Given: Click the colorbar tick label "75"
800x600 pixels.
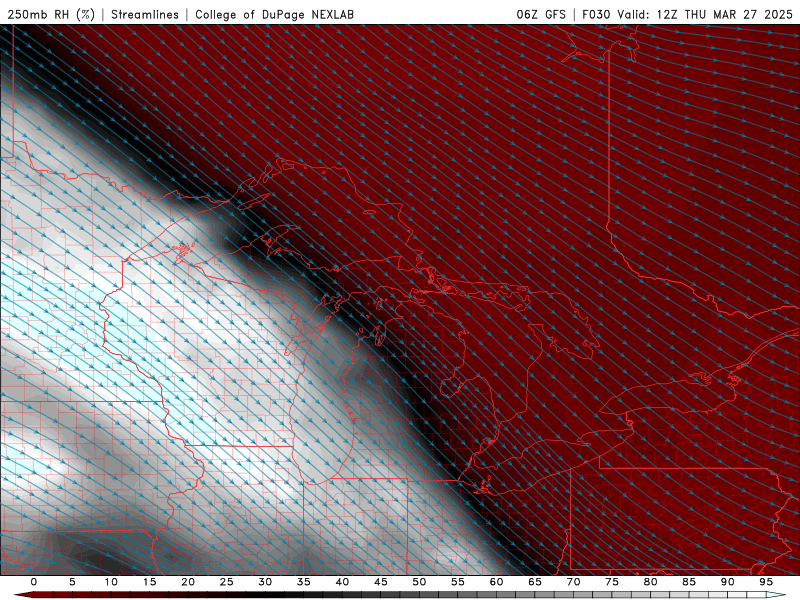Looking at the screenshot, I should point(612,582).
